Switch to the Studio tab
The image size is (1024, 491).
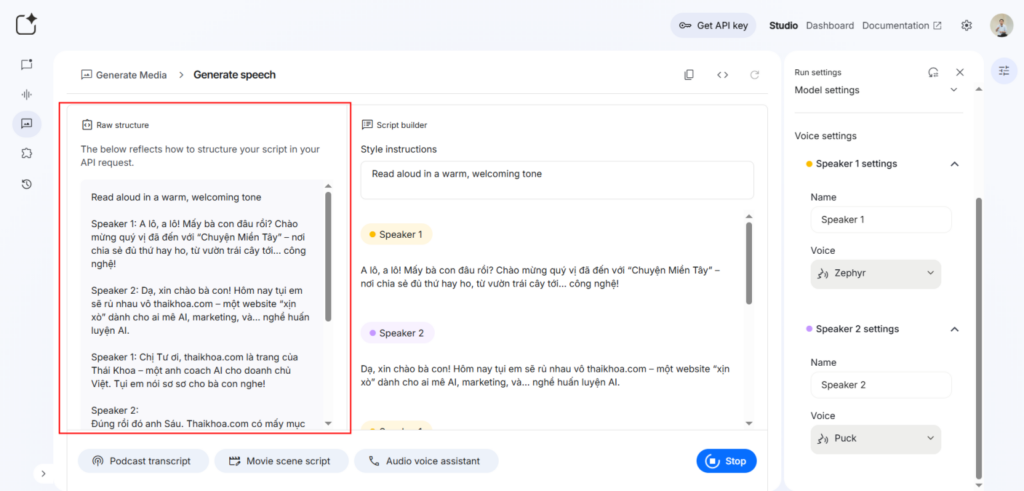click(x=783, y=25)
